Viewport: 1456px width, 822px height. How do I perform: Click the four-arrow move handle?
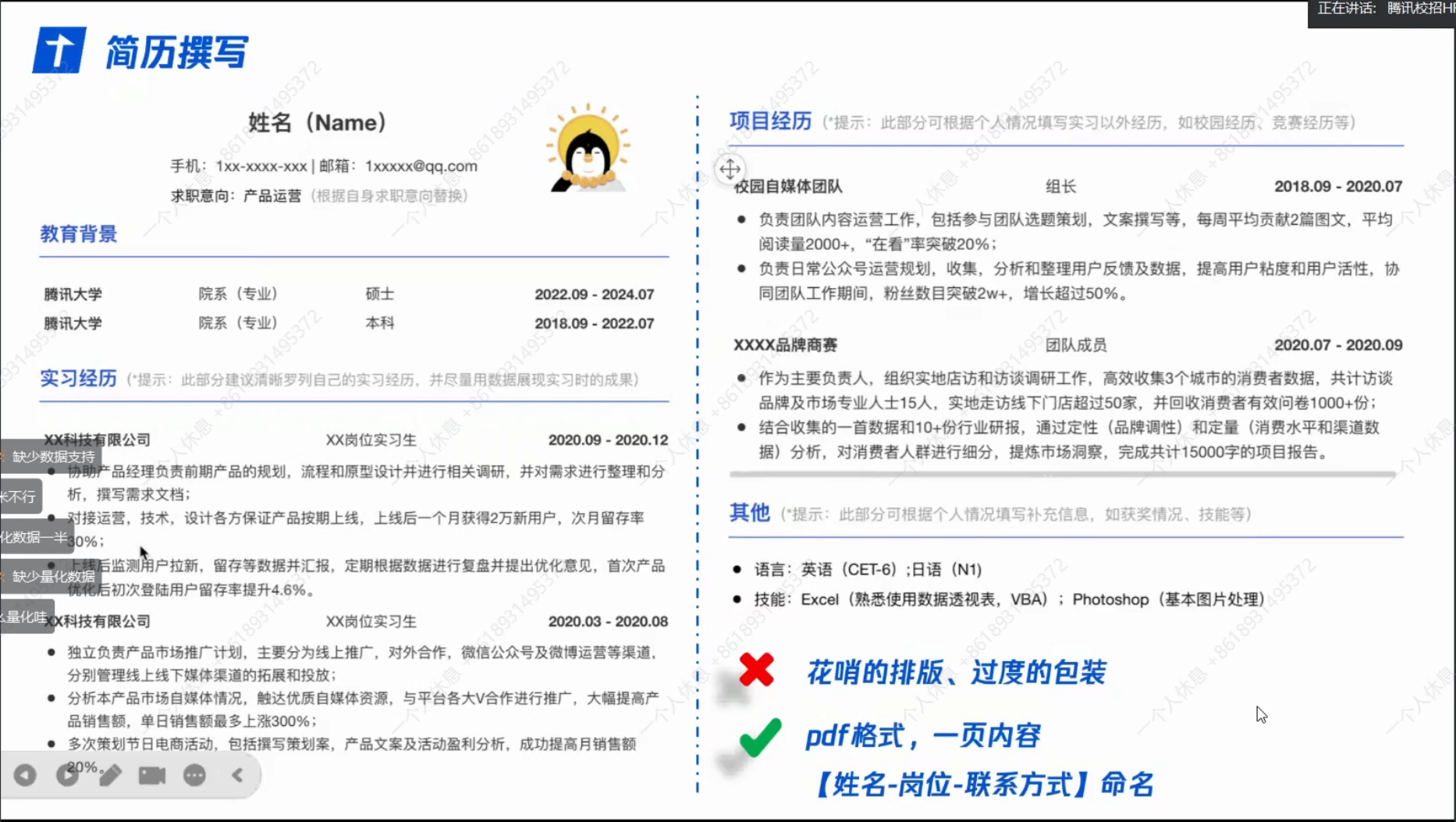(730, 169)
